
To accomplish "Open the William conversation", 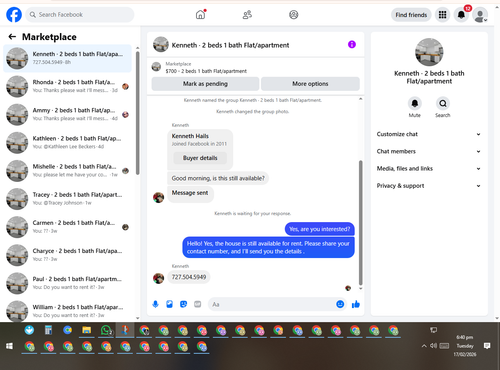I will tap(67, 311).
